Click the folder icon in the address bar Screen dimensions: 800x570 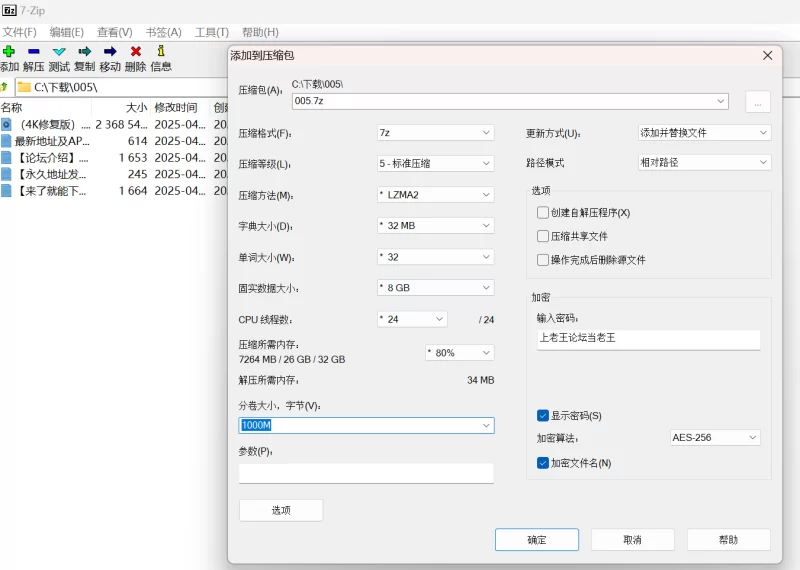(x=24, y=87)
